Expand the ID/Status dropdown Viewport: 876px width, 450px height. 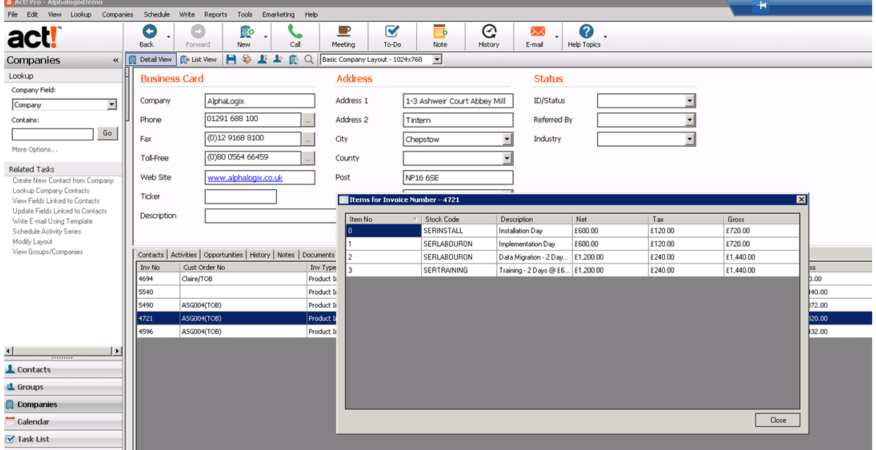click(x=690, y=101)
